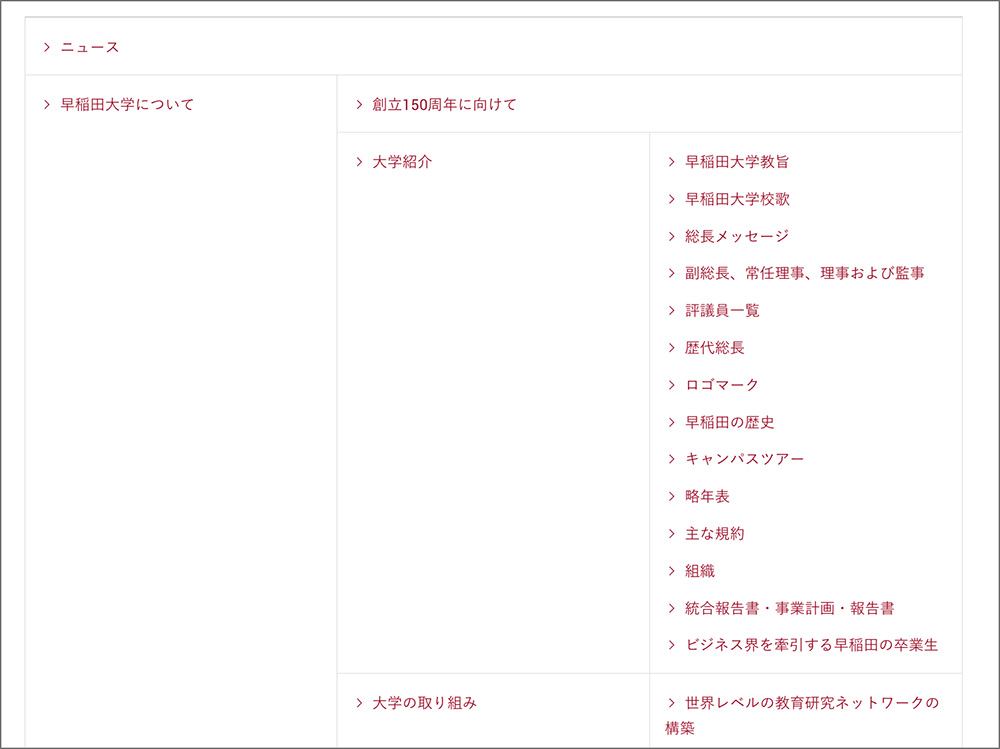This screenshot has width=1000, height=749.
Task: Click chevron icon beside 大学紹介
Action: (x=359, y=162)
